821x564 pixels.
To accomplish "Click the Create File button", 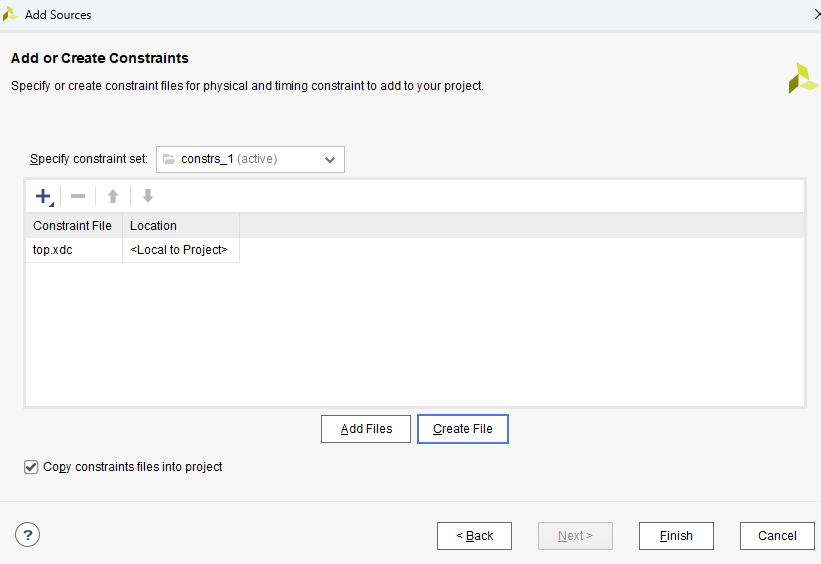I will click(463, 429).
